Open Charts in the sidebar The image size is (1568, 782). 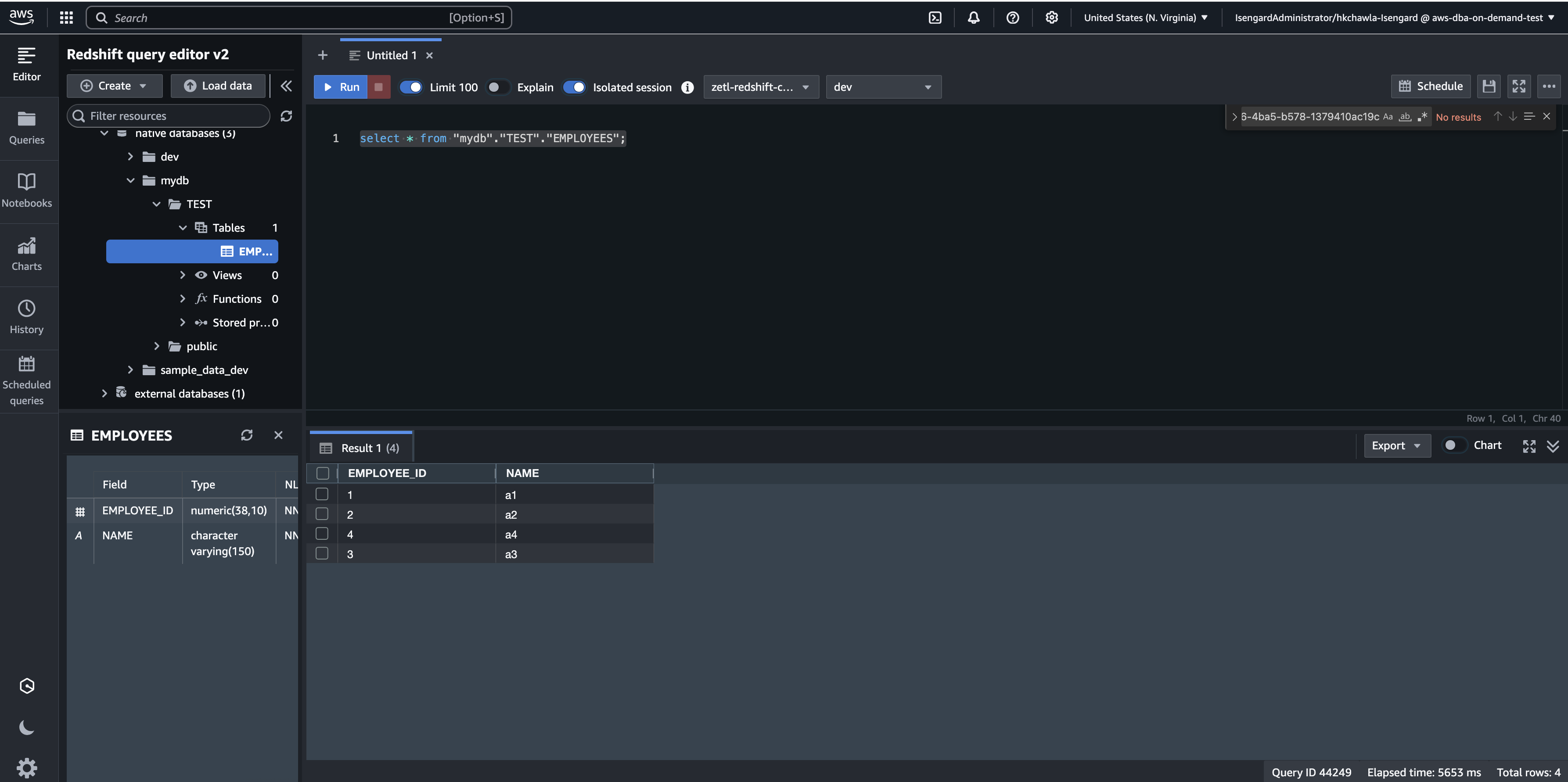click(27, 255)
